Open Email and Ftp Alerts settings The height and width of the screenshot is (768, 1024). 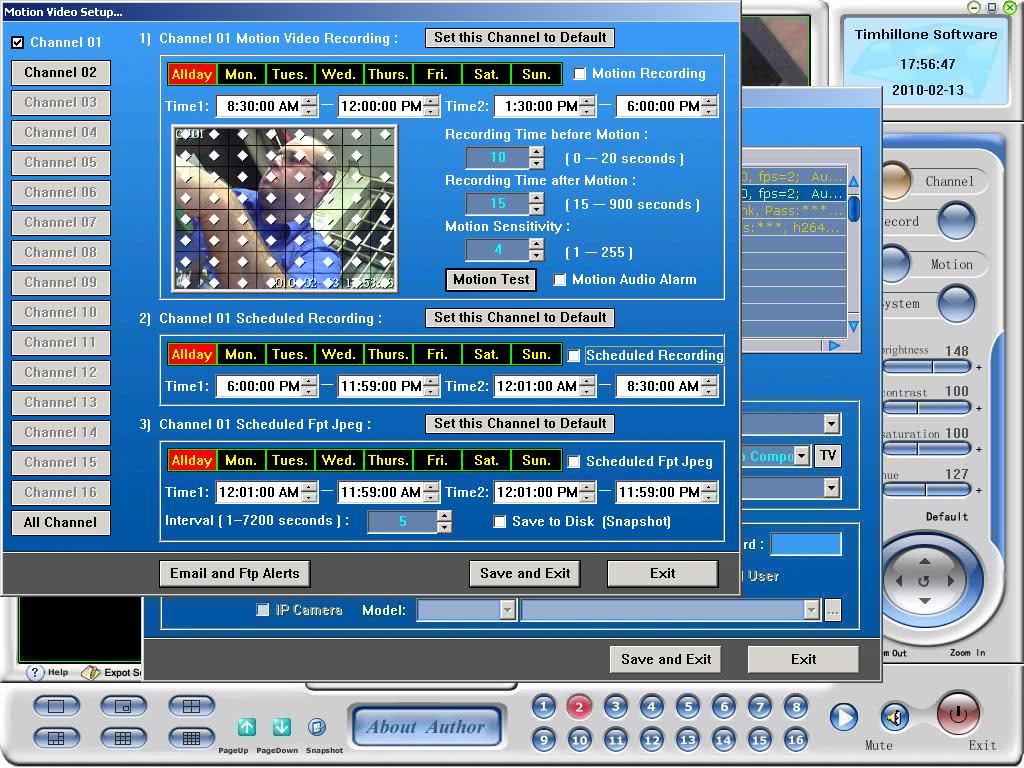tap(235, 573)
